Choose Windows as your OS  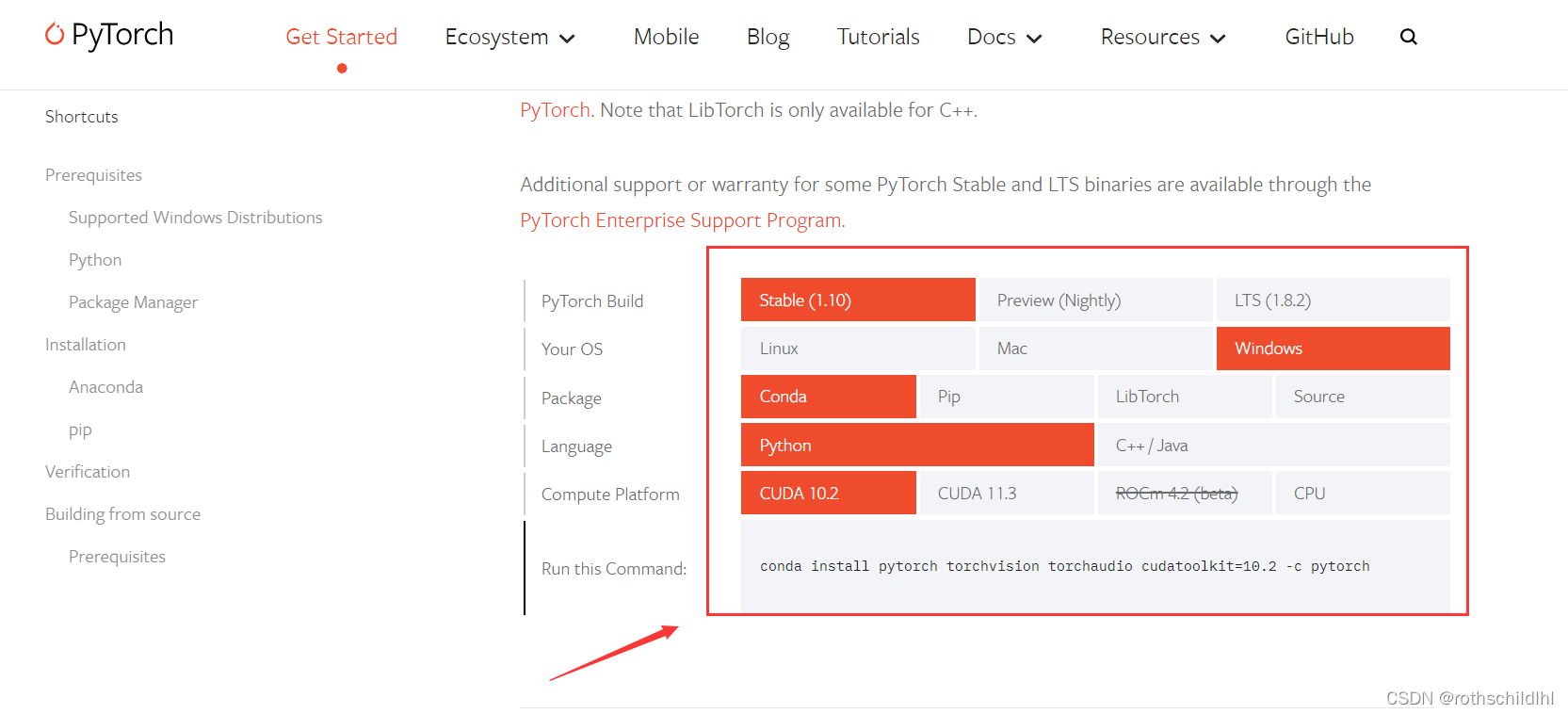click(1333, 349)
